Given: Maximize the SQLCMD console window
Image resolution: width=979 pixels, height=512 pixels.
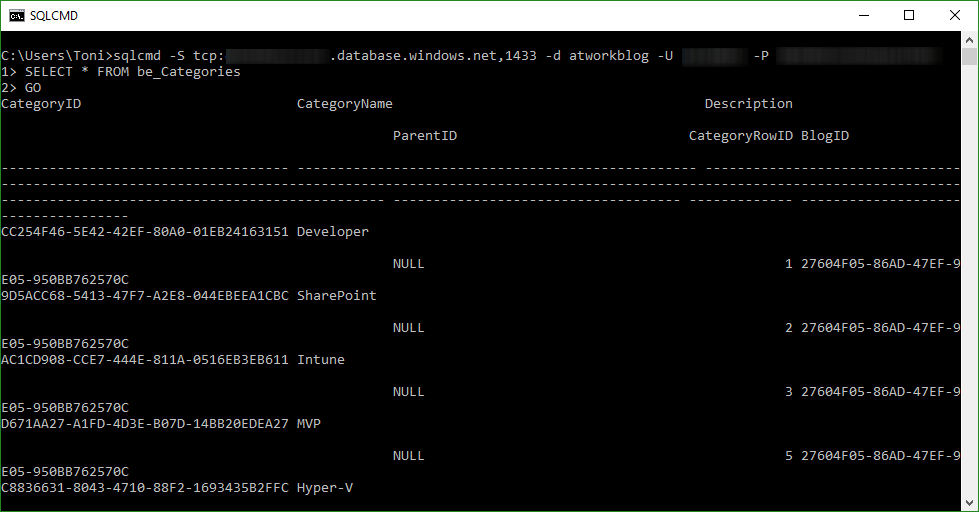Looking at the screenshot, I should click(x=909, y=16).
